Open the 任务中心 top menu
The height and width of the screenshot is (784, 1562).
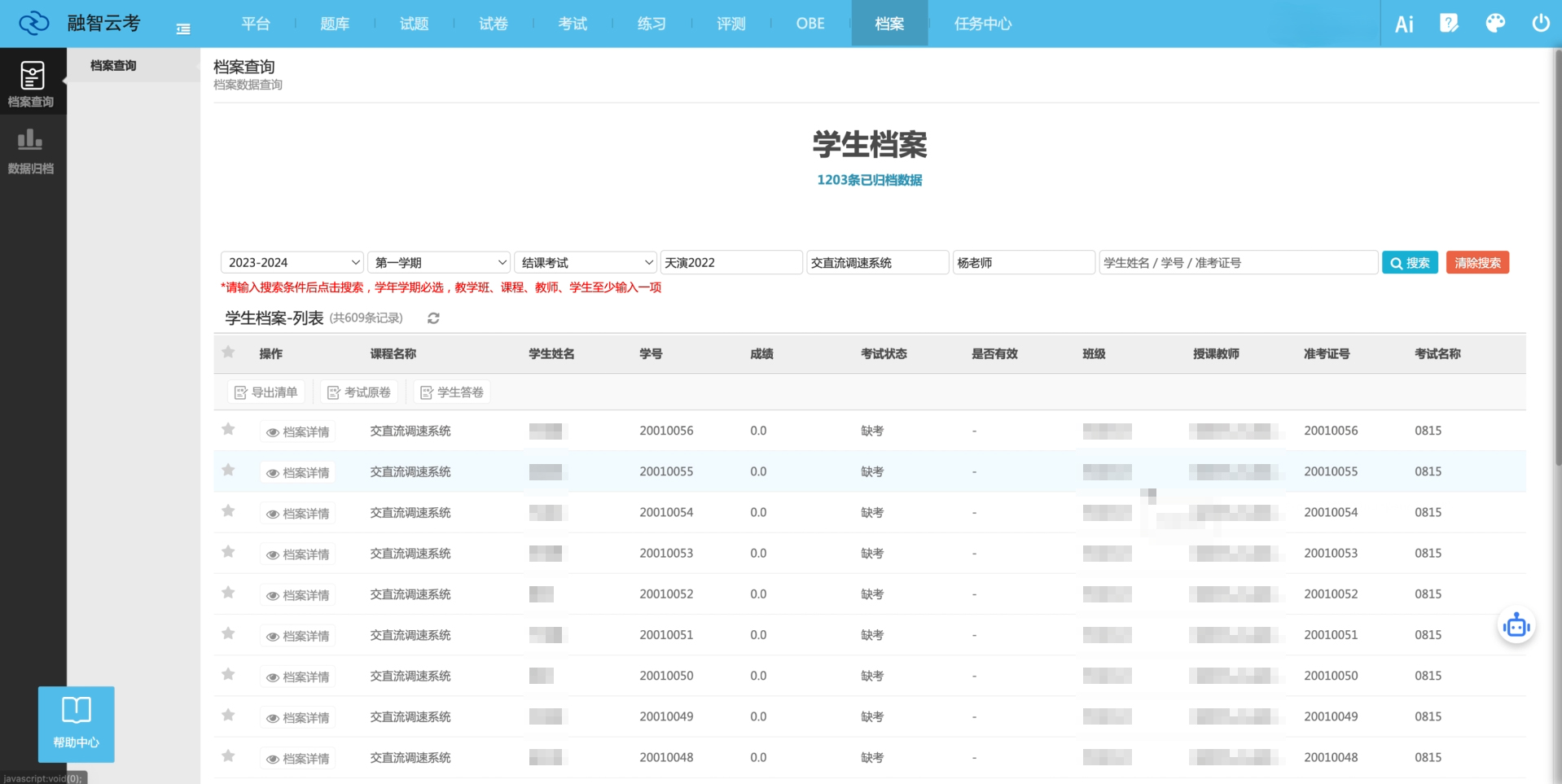(x=983, y=24)
